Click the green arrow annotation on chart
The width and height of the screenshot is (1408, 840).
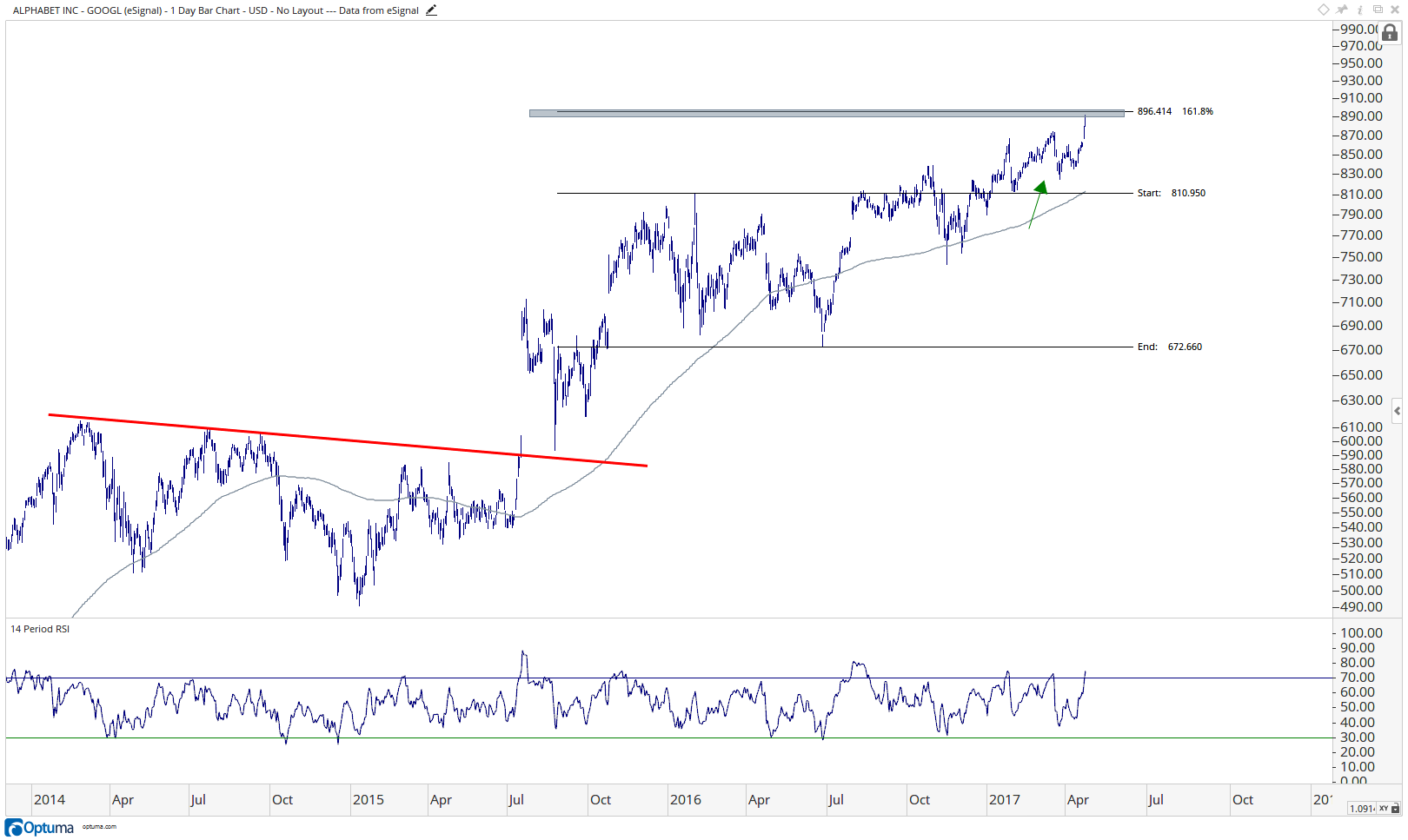(1038, 203)
